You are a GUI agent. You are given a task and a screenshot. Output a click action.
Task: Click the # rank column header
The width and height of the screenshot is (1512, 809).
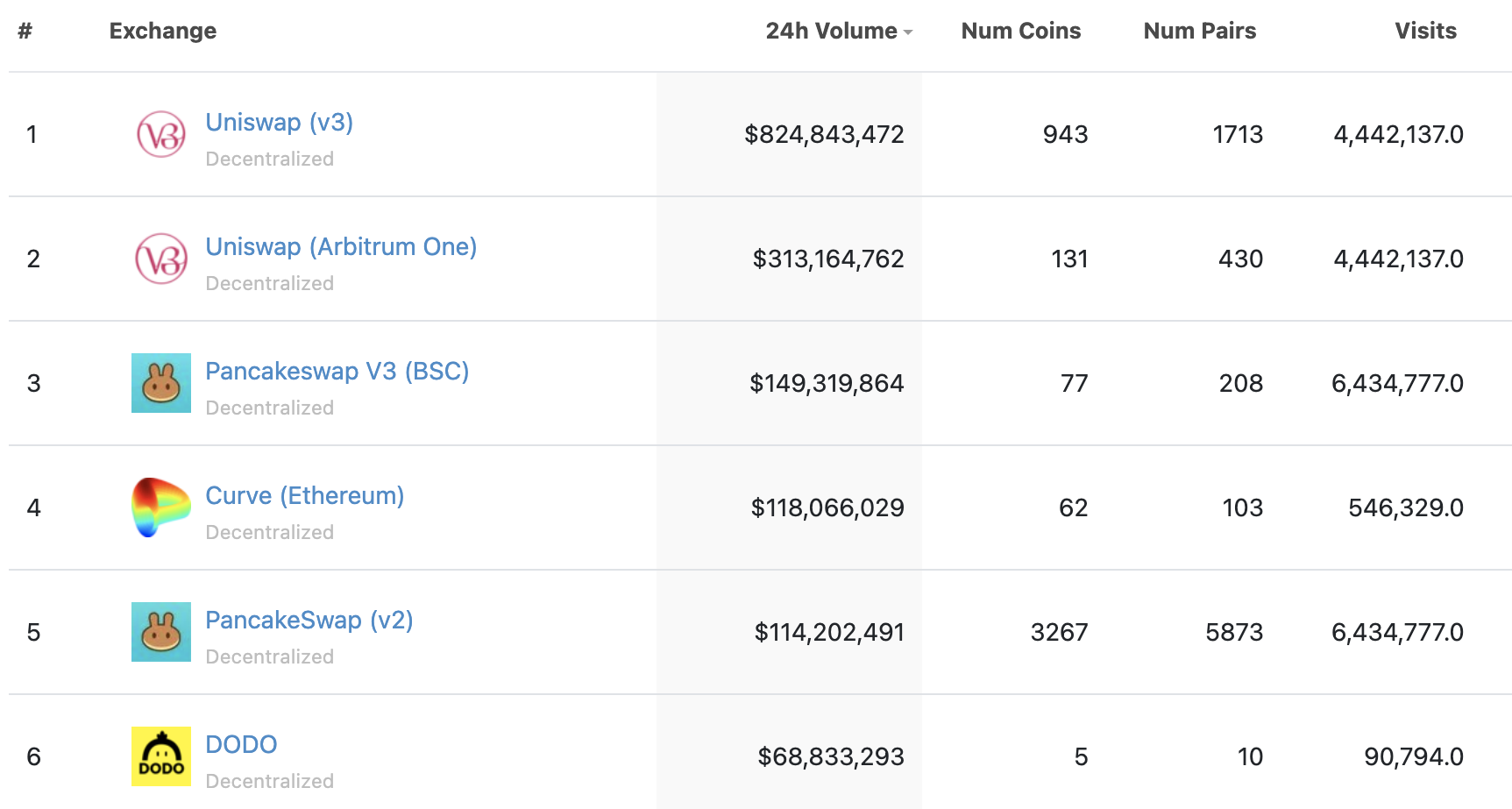tap(25, 31)
